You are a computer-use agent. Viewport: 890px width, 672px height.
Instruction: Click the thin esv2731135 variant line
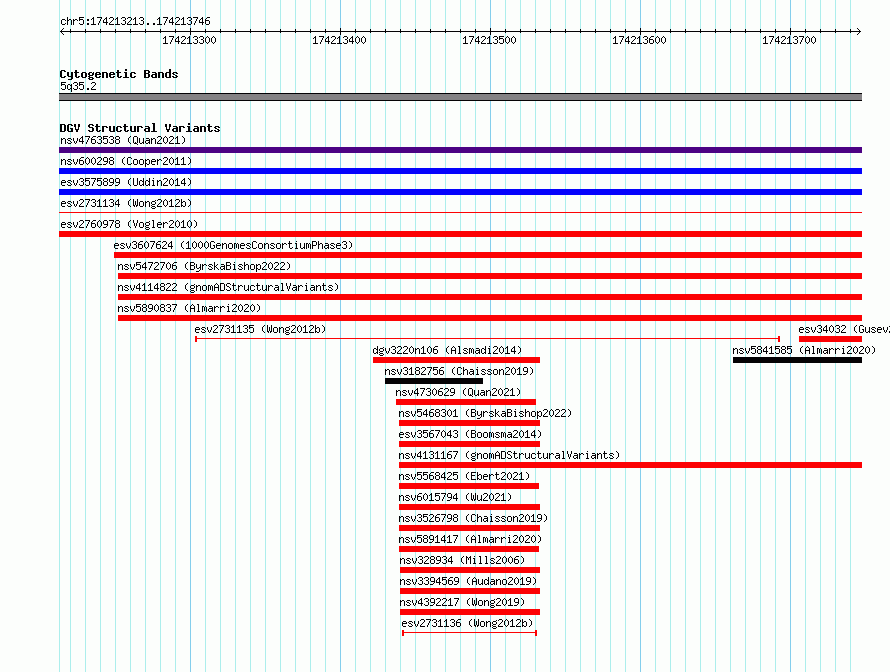pos(488,339)
